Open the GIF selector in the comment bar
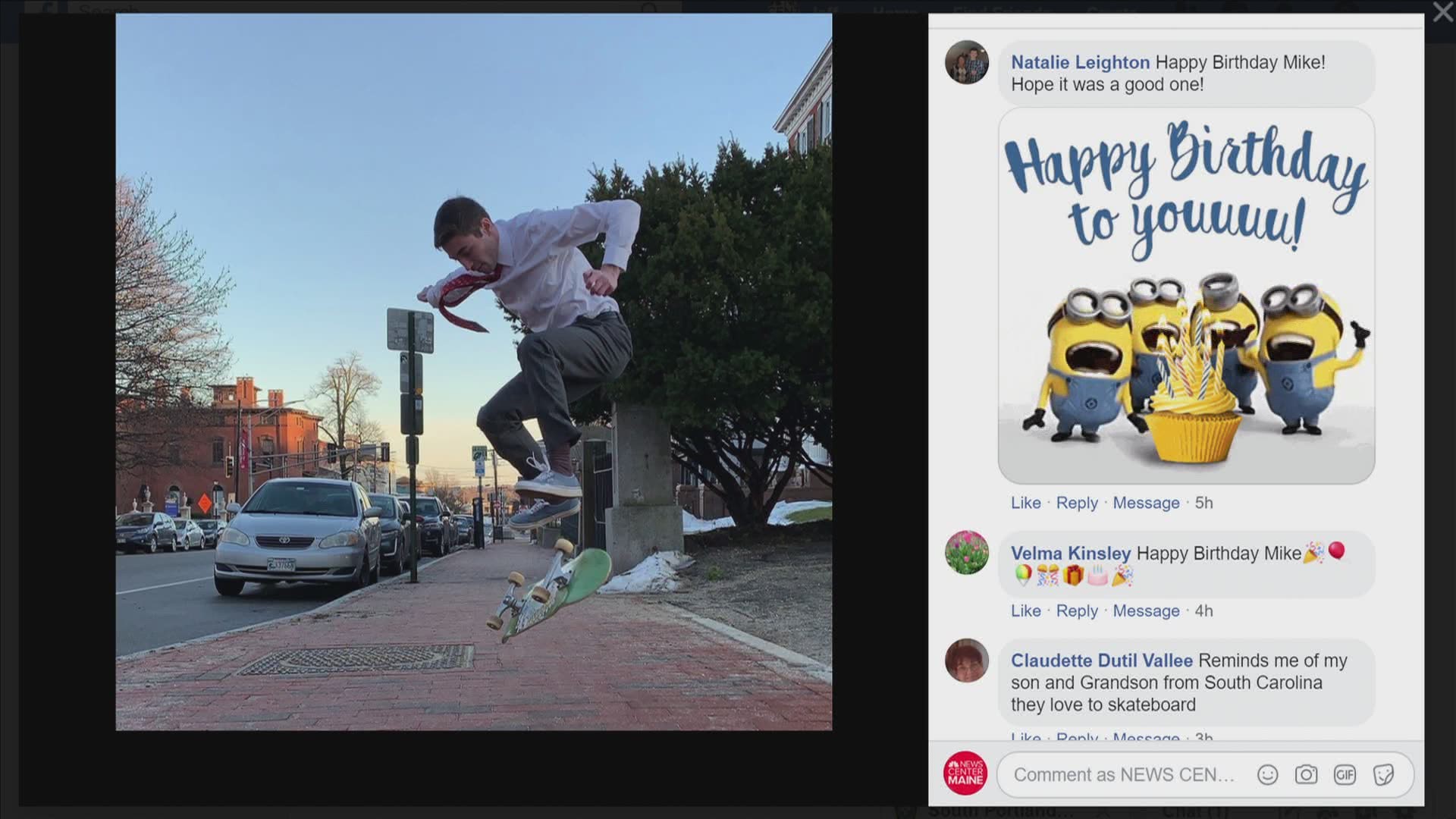 (x=1345, y=774)
